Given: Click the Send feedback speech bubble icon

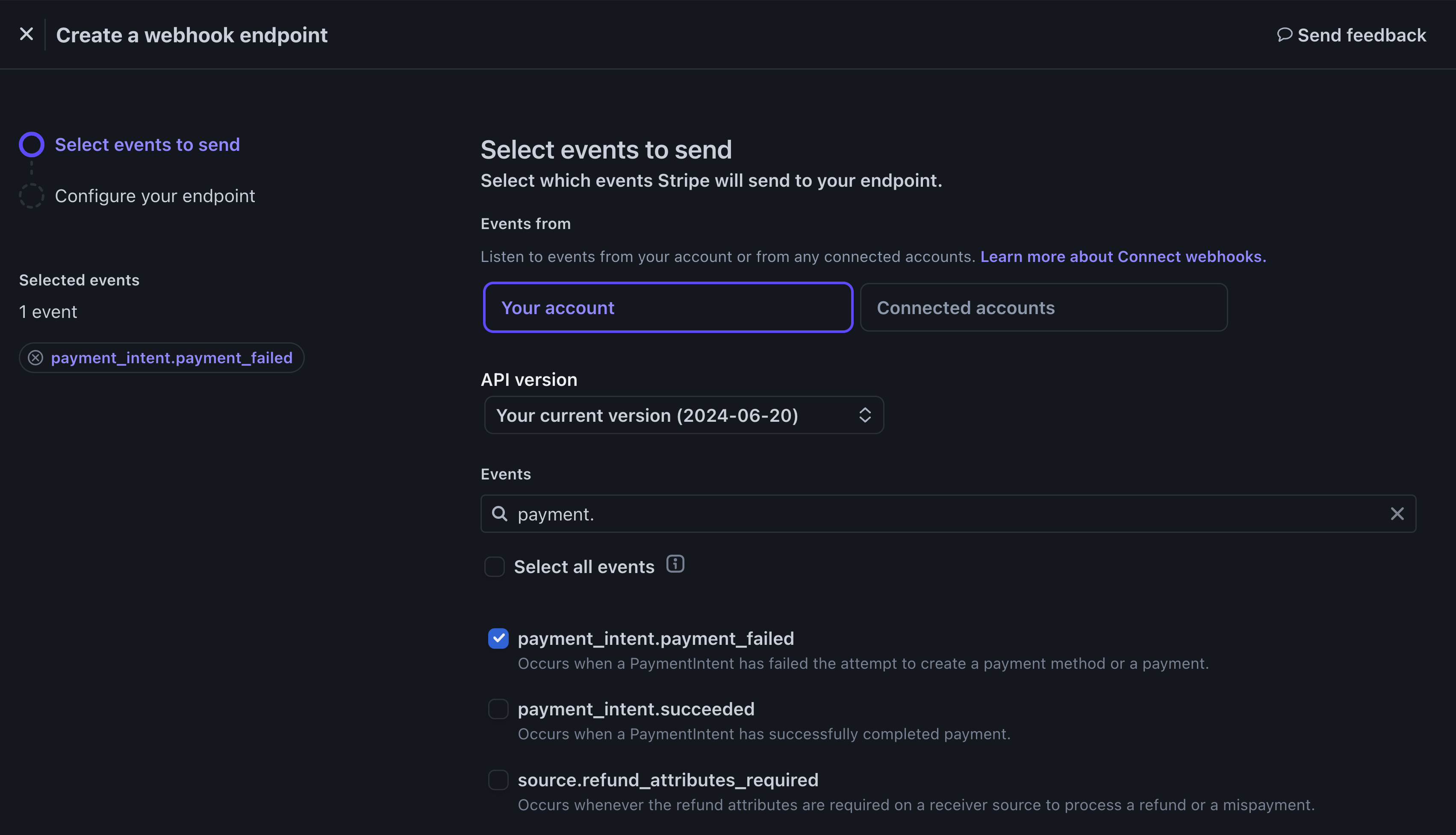Looking at the screenshot, I should pos(1285,35).
